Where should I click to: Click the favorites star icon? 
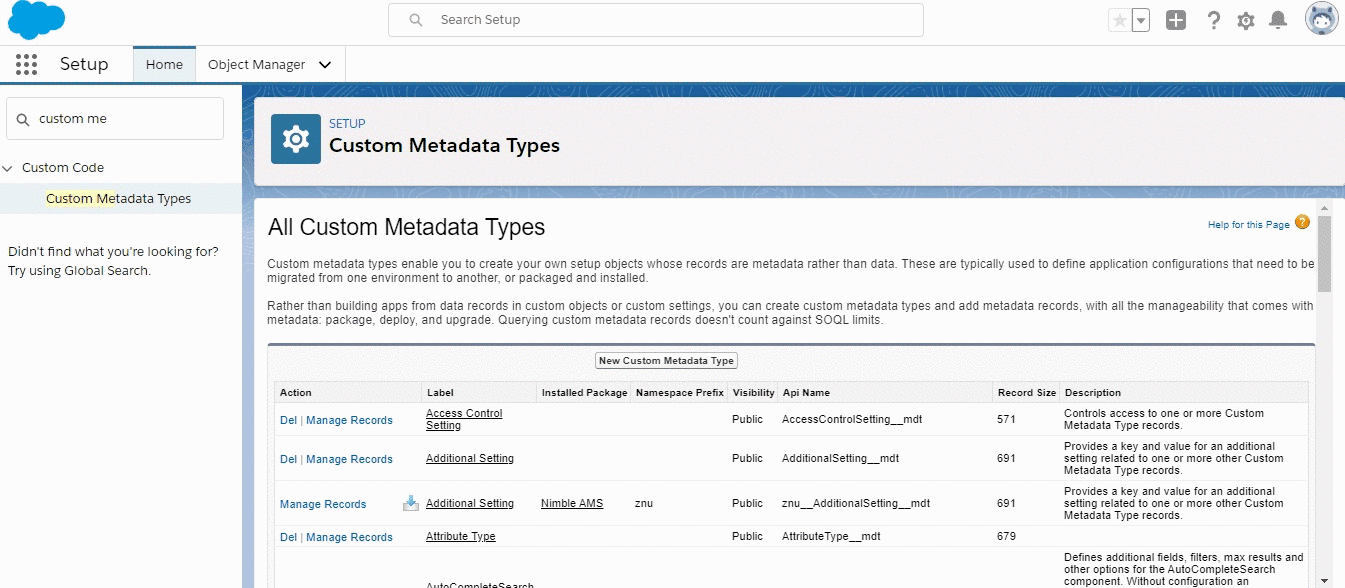click(1119, 20)
